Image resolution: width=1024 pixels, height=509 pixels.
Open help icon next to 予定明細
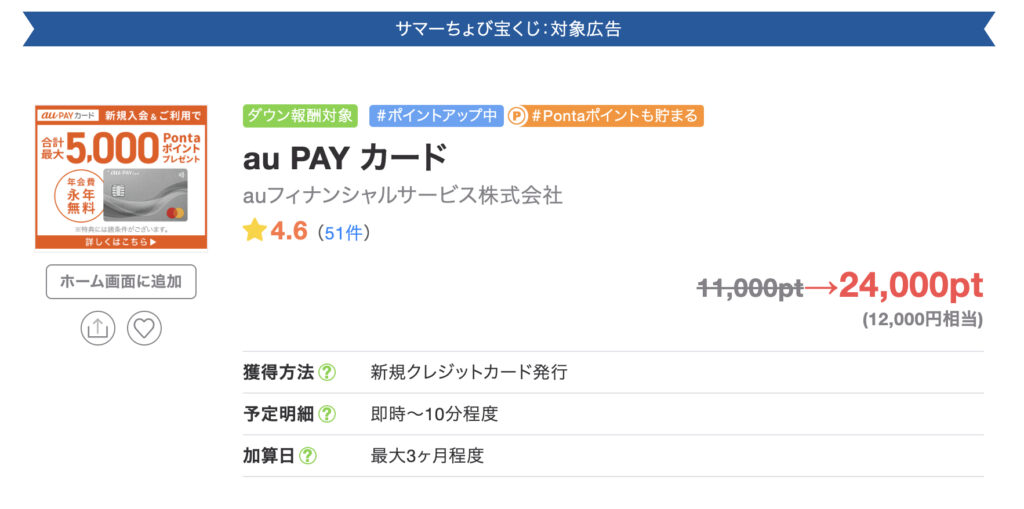pos(327,414)
